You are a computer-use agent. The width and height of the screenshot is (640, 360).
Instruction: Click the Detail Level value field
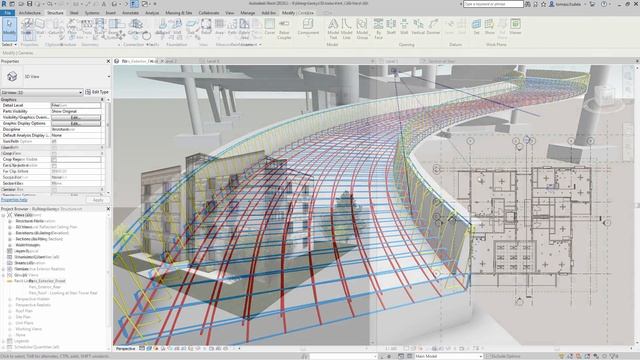76,105
